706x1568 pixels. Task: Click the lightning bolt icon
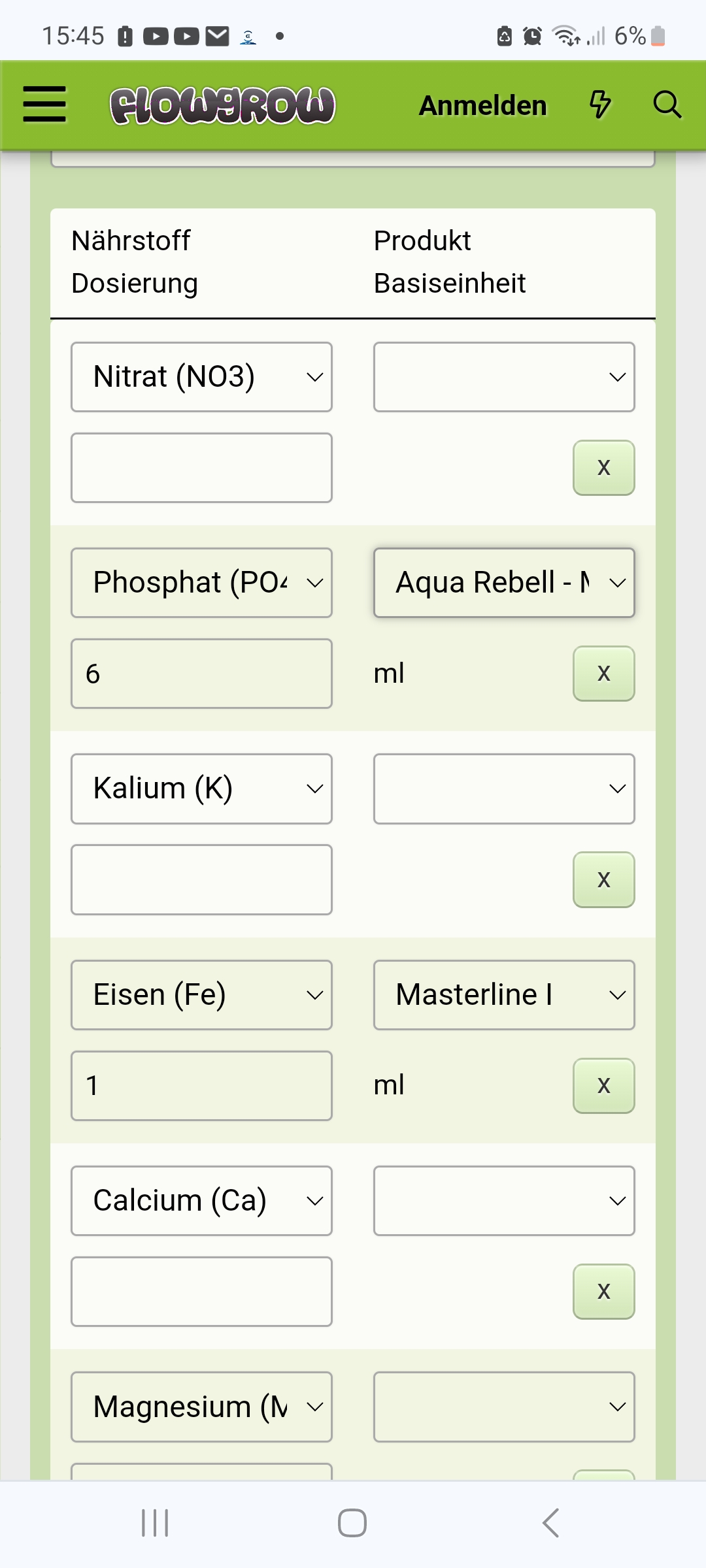[600, 105]
